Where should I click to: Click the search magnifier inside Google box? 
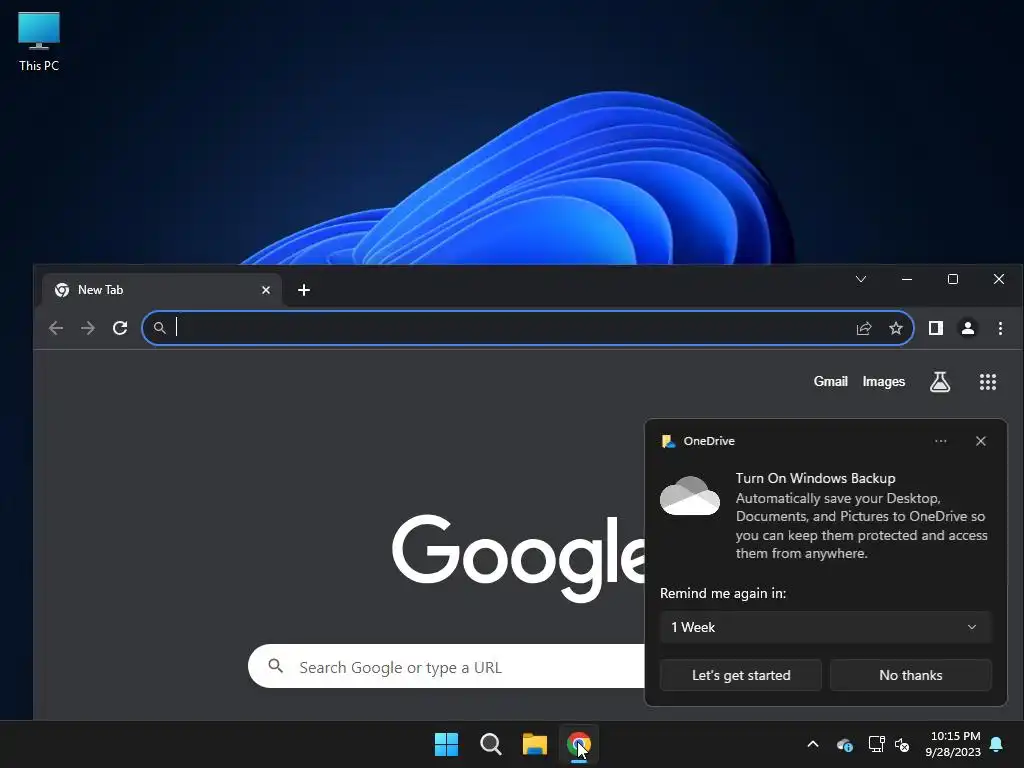point(276,666)
